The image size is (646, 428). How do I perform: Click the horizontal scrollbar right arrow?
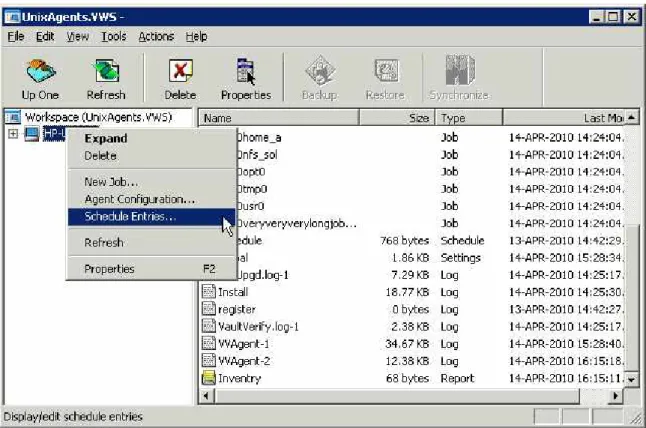point(616,396)
